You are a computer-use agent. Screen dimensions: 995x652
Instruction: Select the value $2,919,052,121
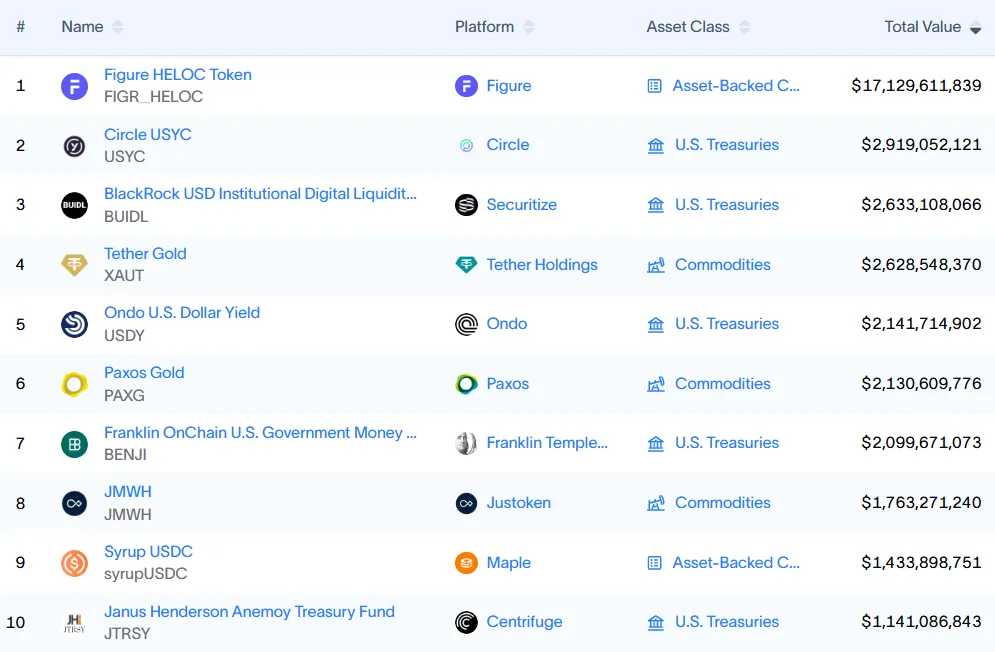coord(921,145)
